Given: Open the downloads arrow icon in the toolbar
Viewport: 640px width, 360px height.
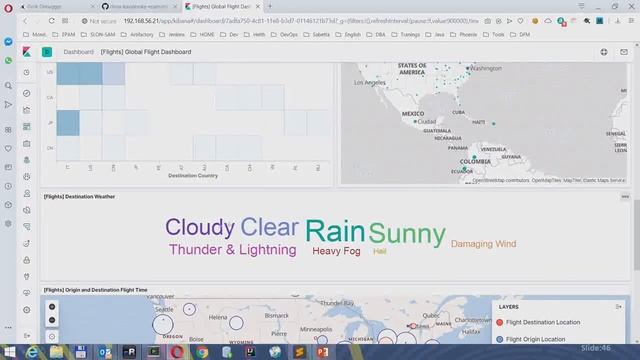Looking at the screenshot, I should [x=618, y=21].
